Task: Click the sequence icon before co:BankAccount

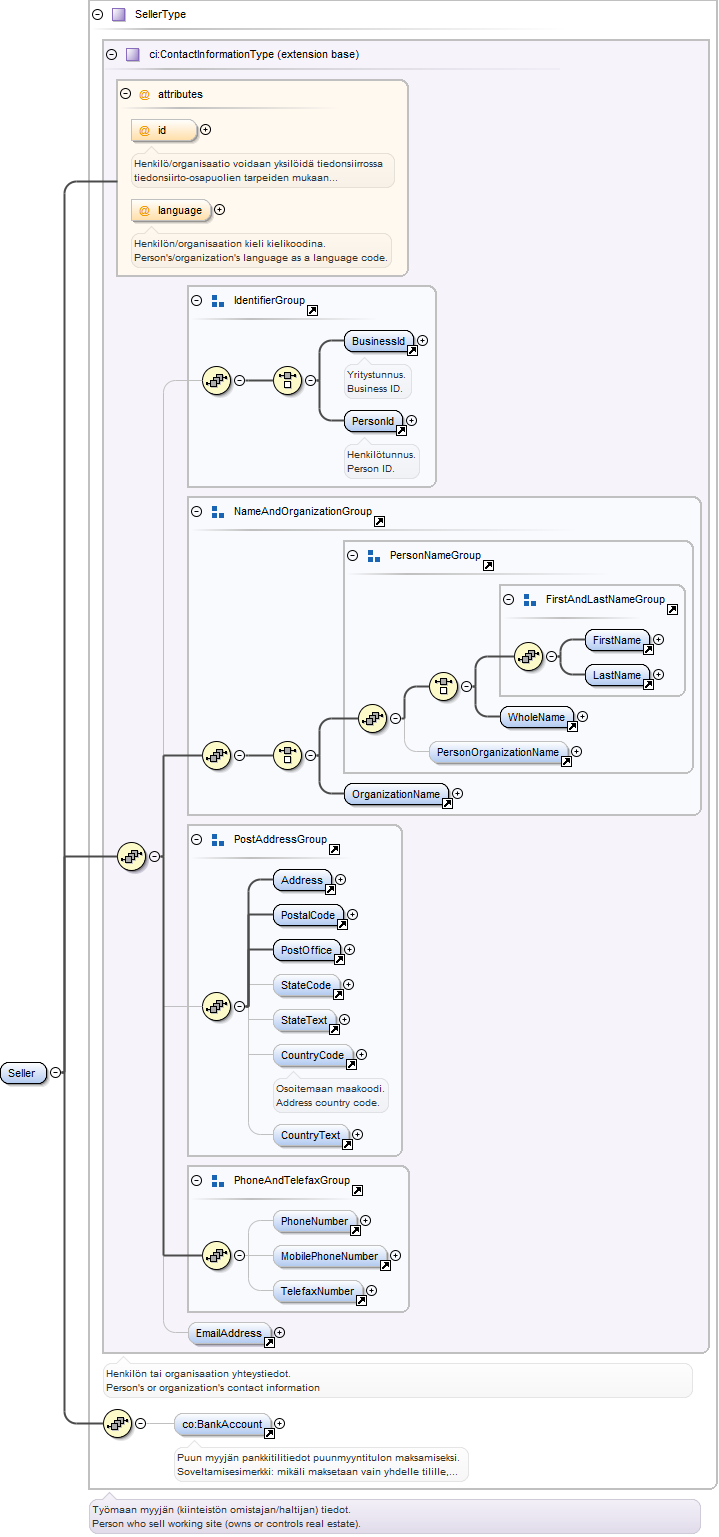Action: 119,1423
